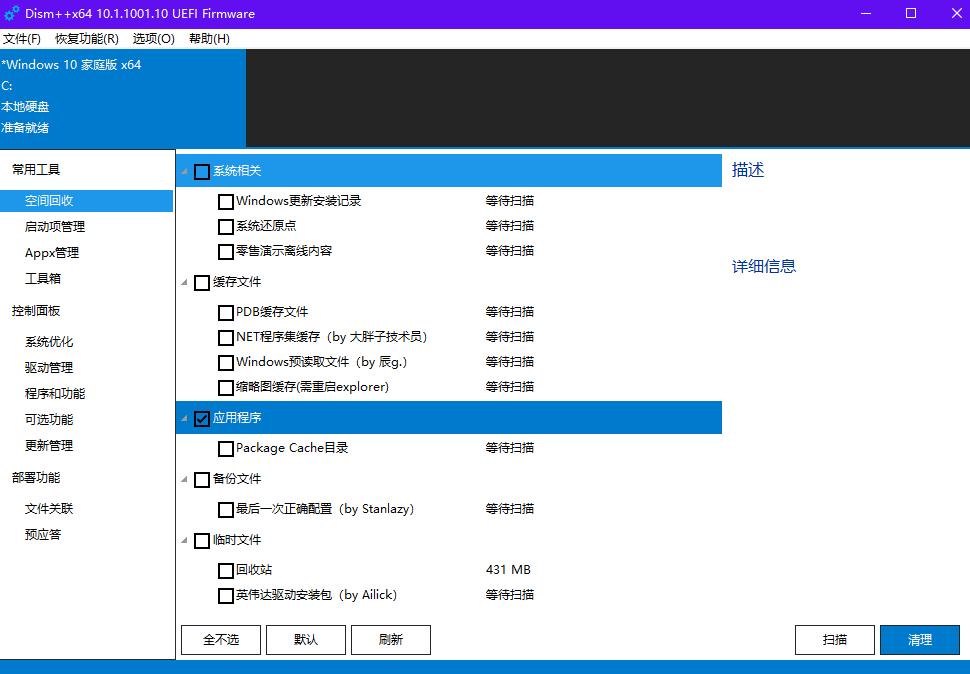Open the 选项(O) menu
The image size is (970, 674).
click(x=153, y=39)
